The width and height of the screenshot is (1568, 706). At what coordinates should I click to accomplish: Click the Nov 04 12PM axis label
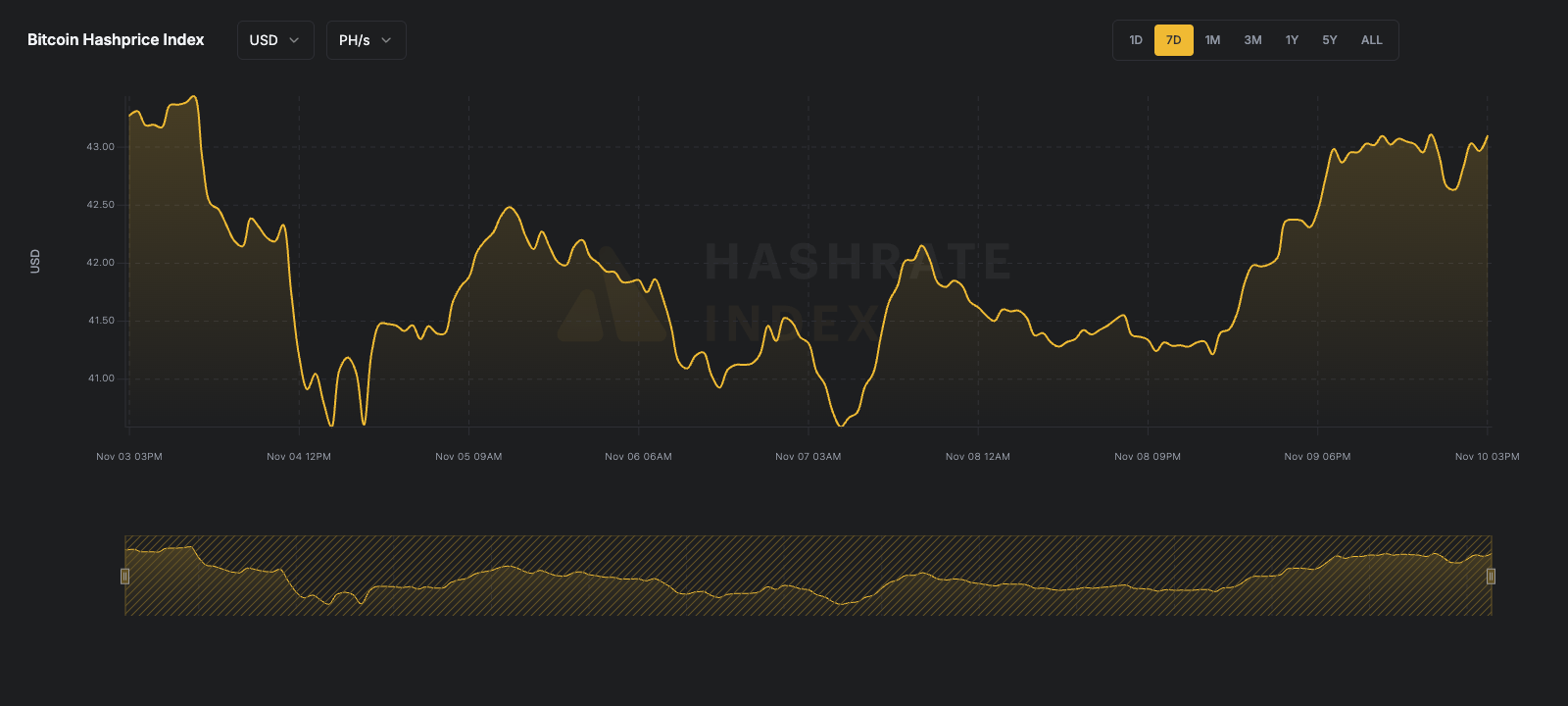pos(299,457)
